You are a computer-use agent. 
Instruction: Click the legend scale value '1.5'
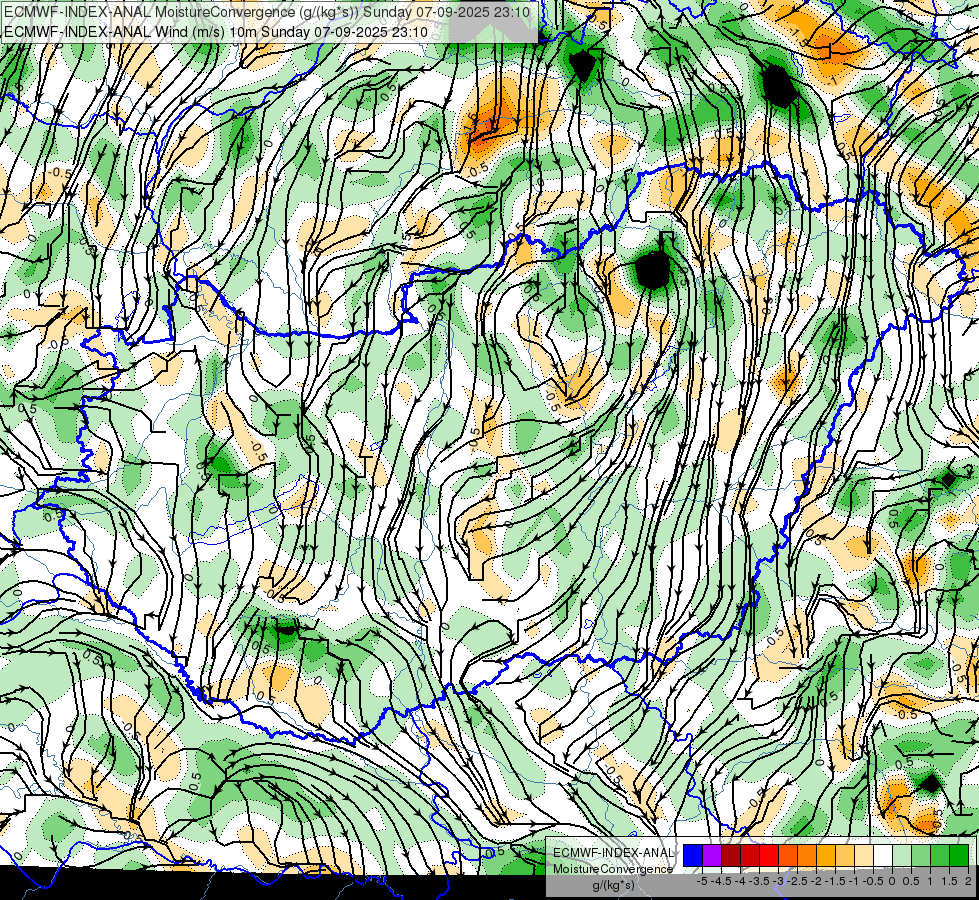coord(949,881)
